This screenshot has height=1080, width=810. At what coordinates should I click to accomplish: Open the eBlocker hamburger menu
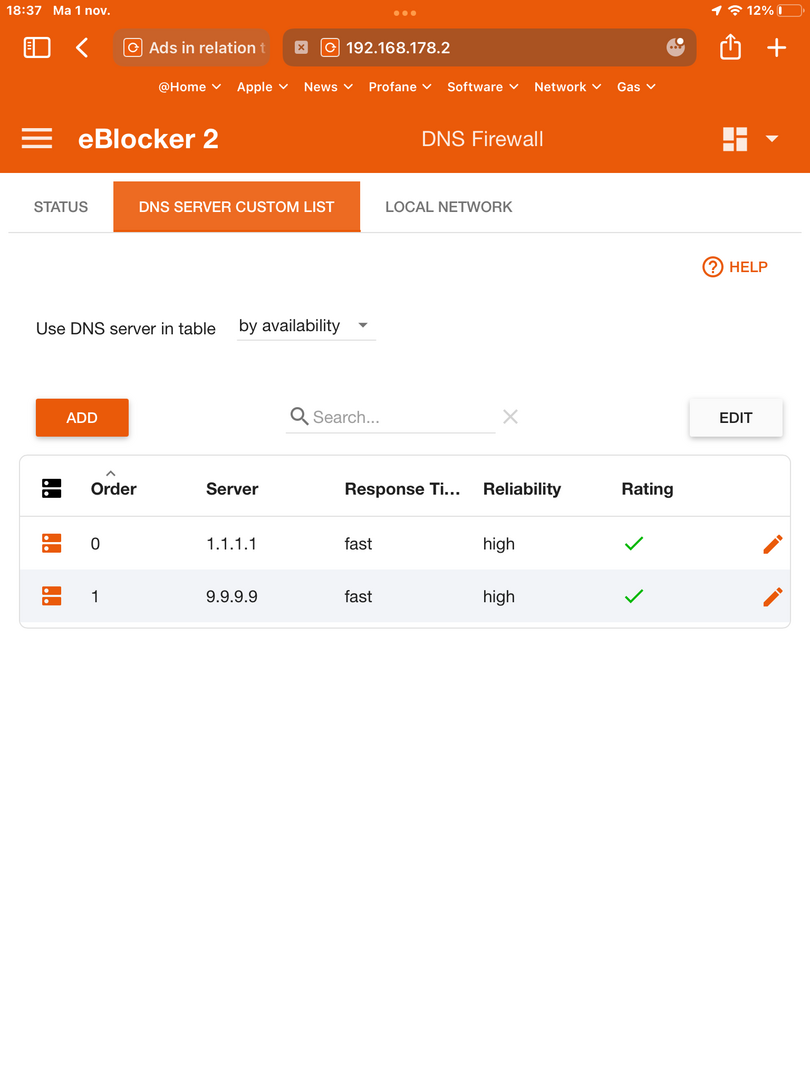coord(37,138)
